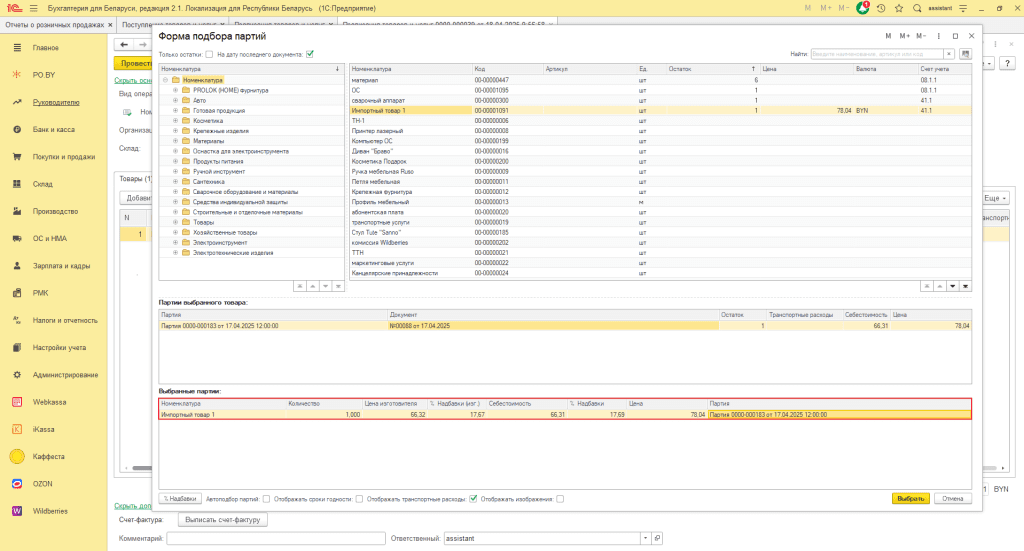
Task: Toggle Только остатки checkbox
Action: tap(209, 54)
